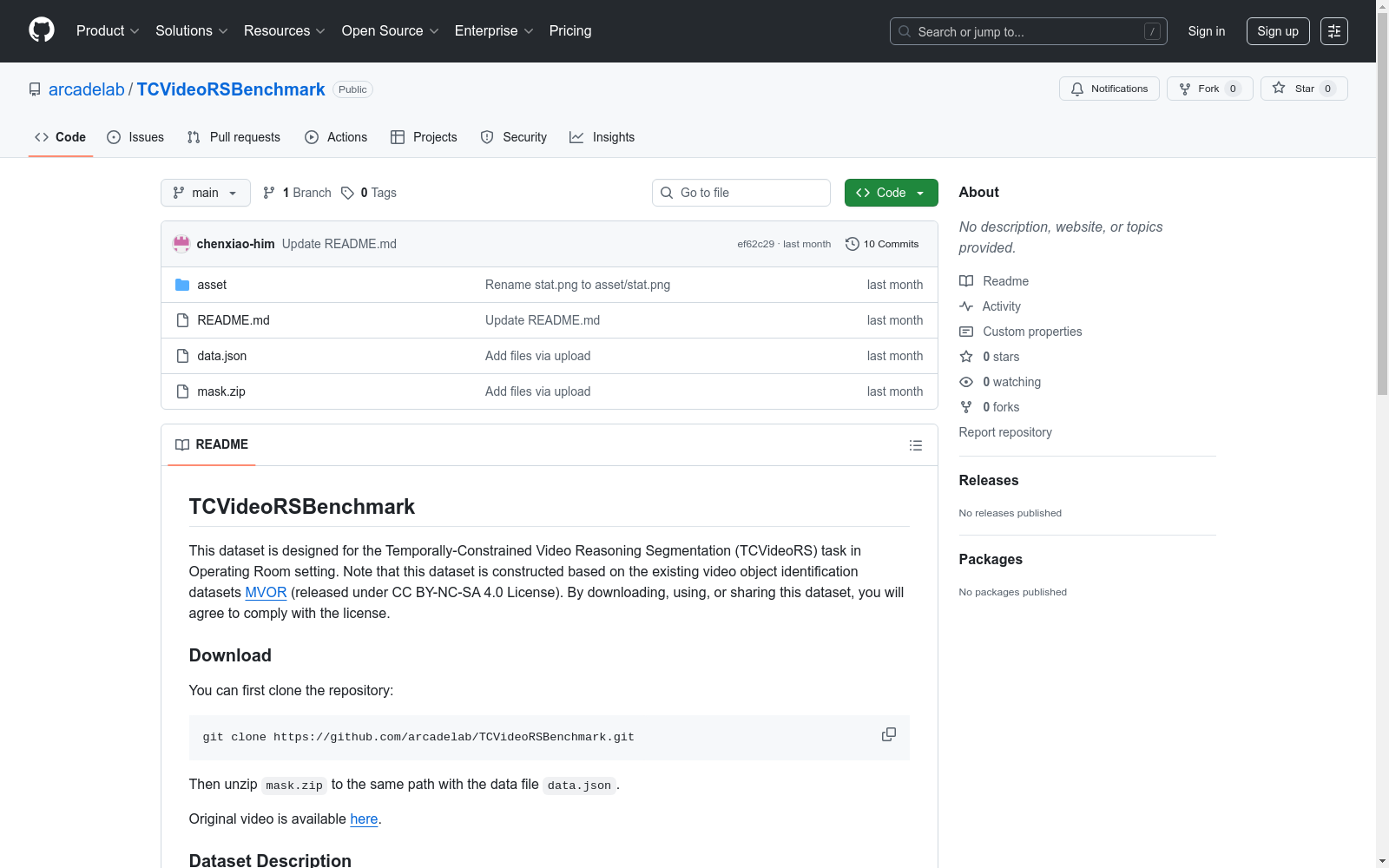Click Report repository link

[x=1005, y=432]
